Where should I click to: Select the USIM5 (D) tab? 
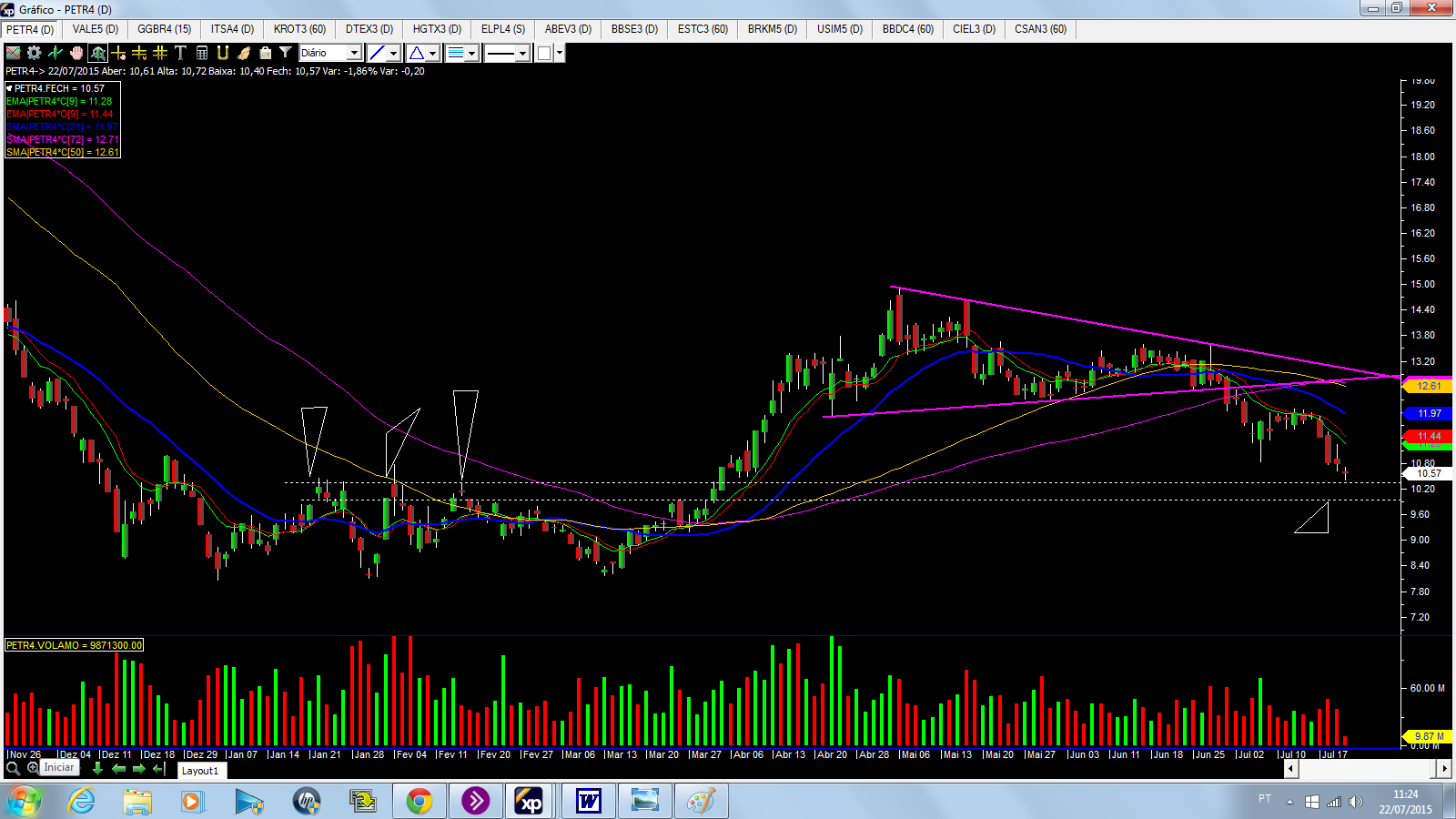click(840, 29)
